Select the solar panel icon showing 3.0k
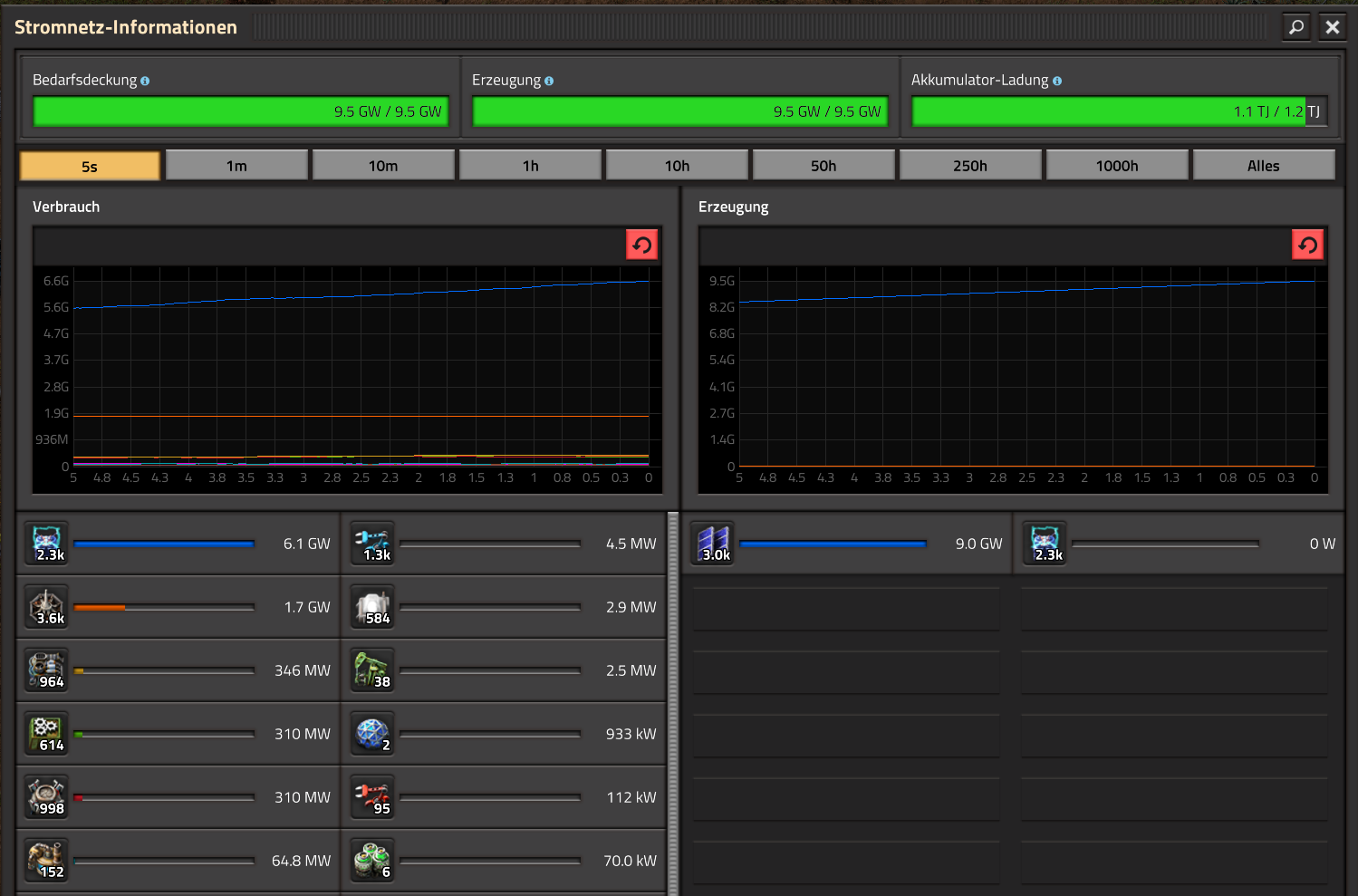1358x896 pixels. point(714,544)
